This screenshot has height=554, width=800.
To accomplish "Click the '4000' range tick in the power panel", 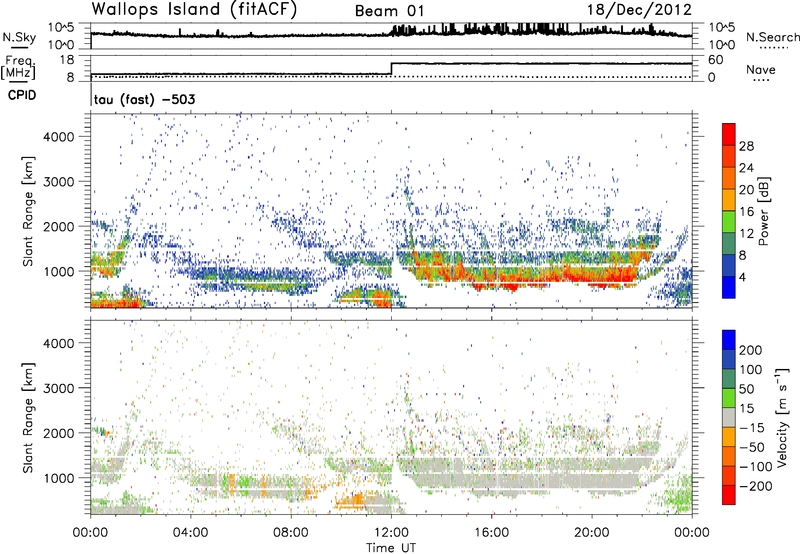I will coord(58,137).
